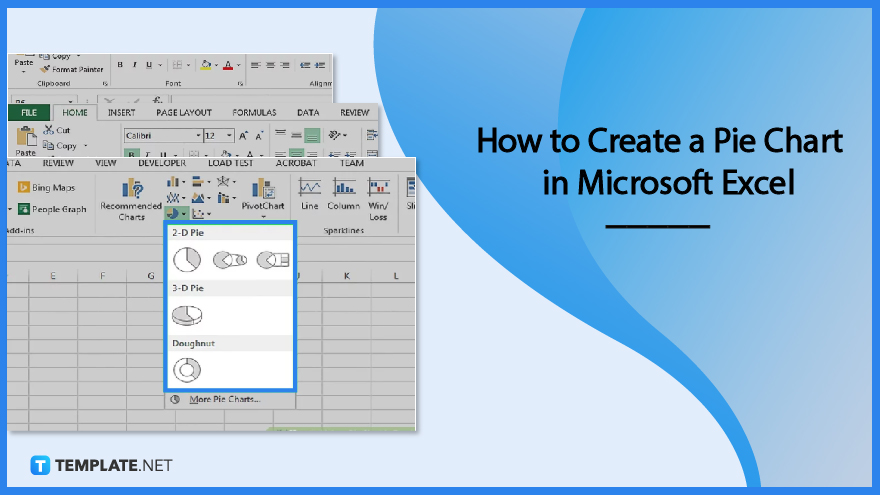Insert a Line sparkline

click(x=309, y=194)
